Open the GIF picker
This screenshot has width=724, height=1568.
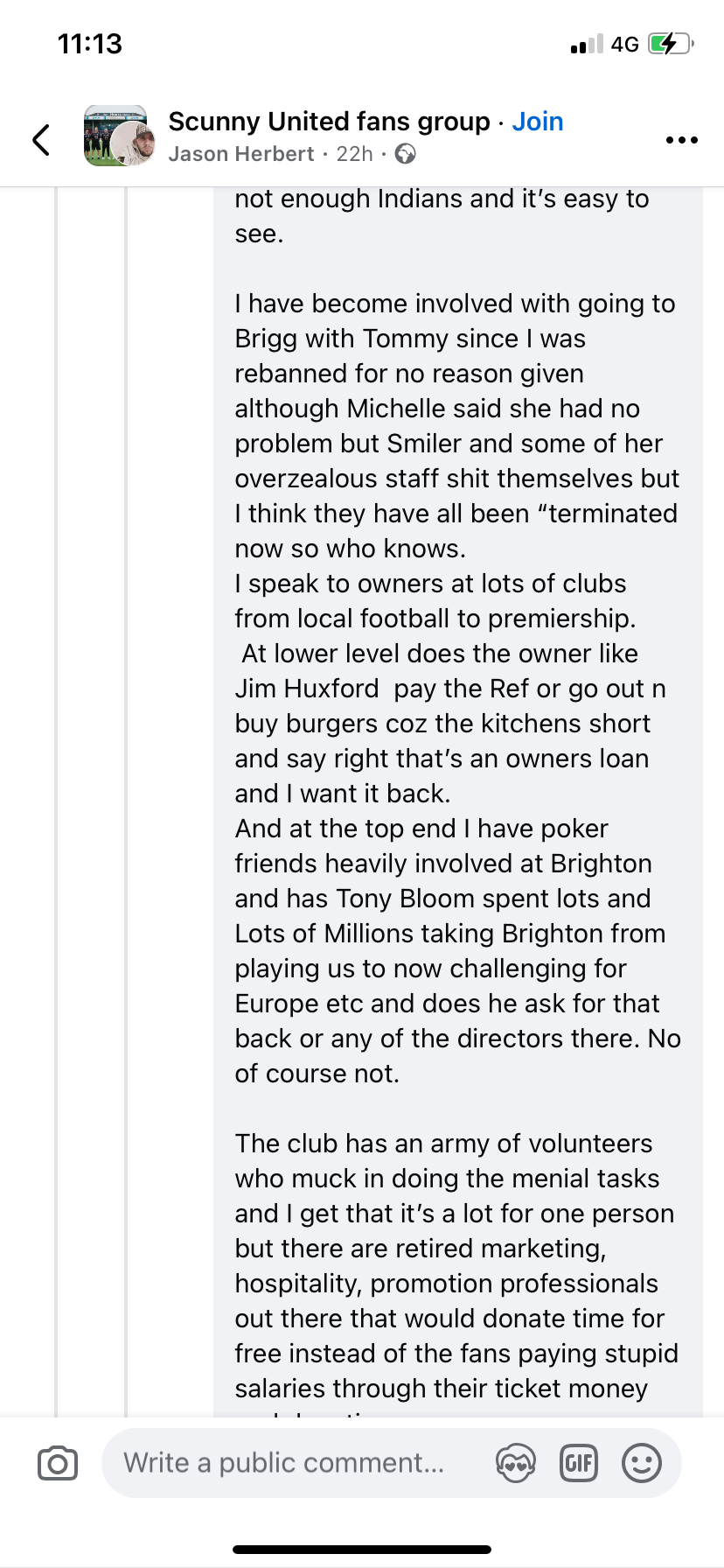[578, 1463]
